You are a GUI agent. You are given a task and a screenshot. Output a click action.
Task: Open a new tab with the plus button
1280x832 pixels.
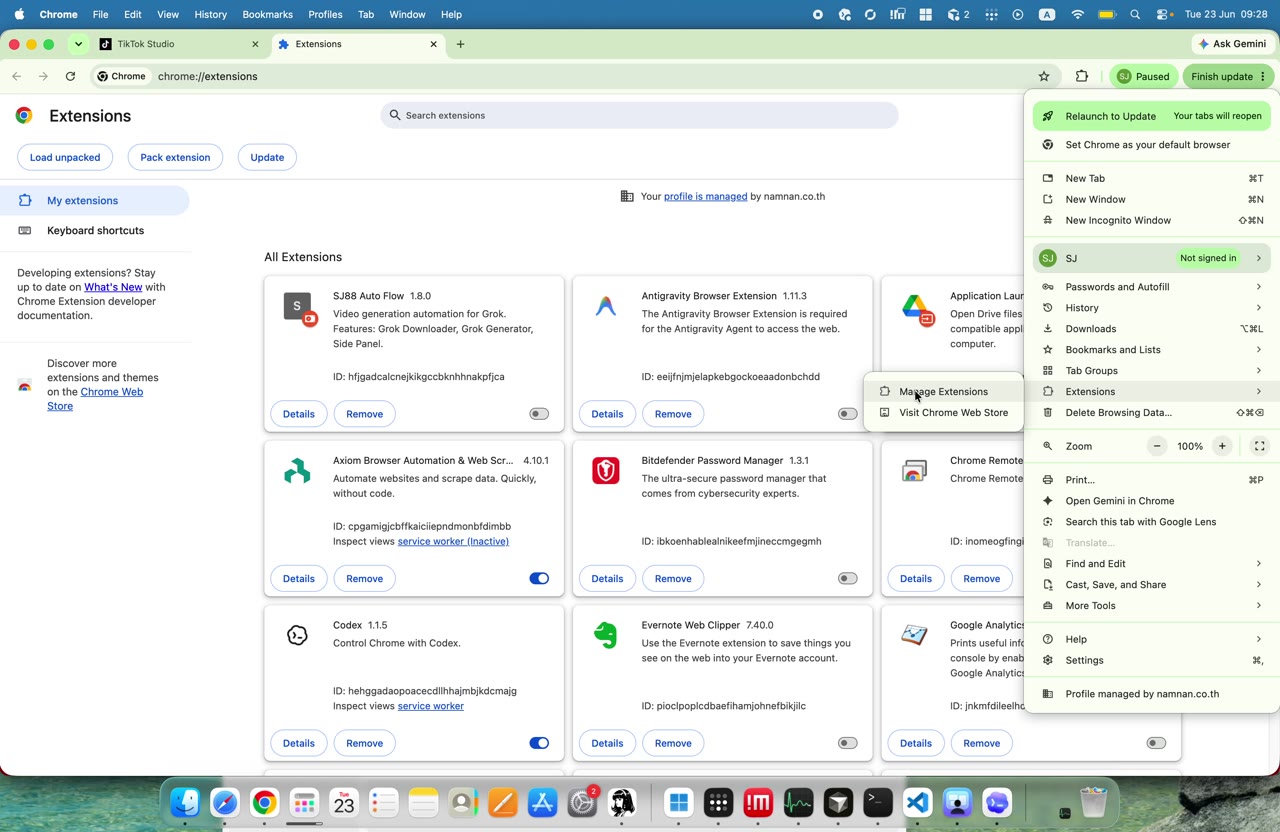[x=460, y=44]
